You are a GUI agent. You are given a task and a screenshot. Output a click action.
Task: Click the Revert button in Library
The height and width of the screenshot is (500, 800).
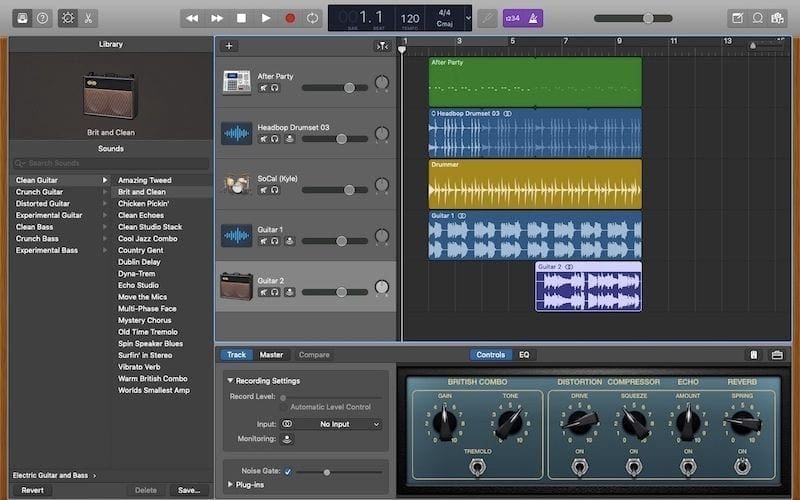click(32, 490)
